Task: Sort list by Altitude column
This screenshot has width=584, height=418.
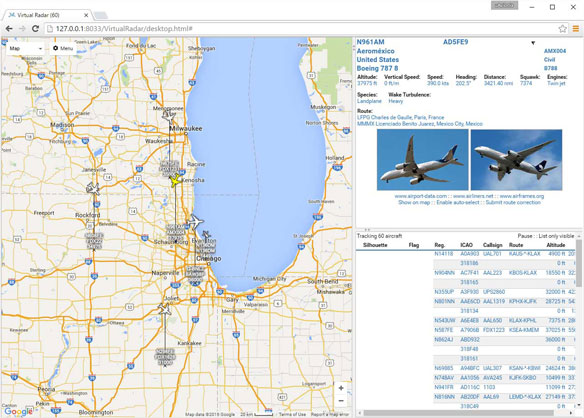Action: tap(556, 245)
